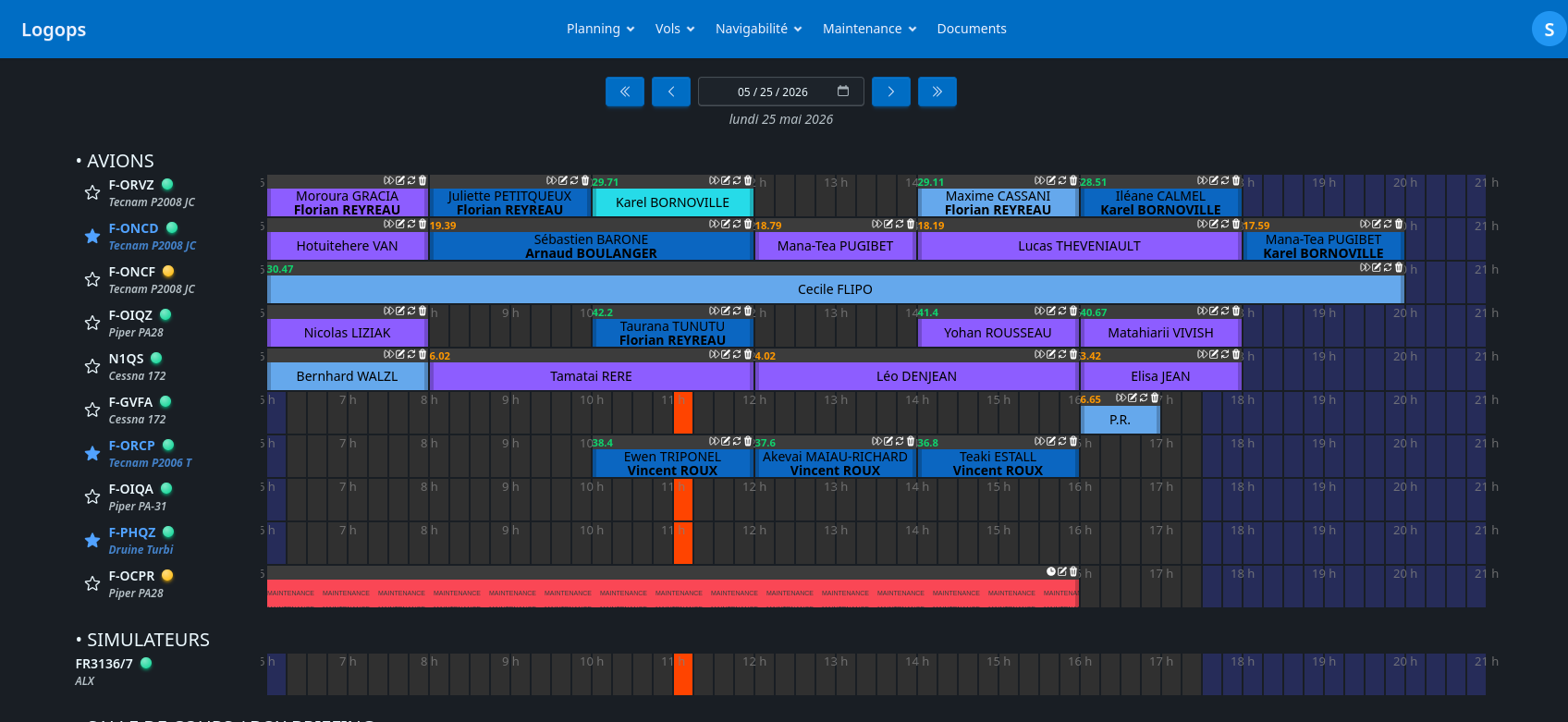The height and width of the screenshot is (722, 1568).
Task: Delete the F-OCPR maintenance block with trash icon
Action: pyautogui.click(x=1073, y=572)
